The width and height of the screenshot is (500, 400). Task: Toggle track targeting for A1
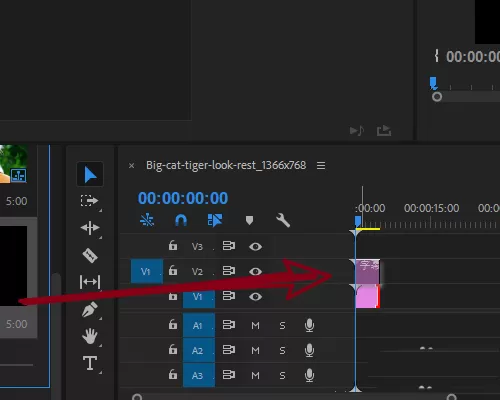point(199,325)
